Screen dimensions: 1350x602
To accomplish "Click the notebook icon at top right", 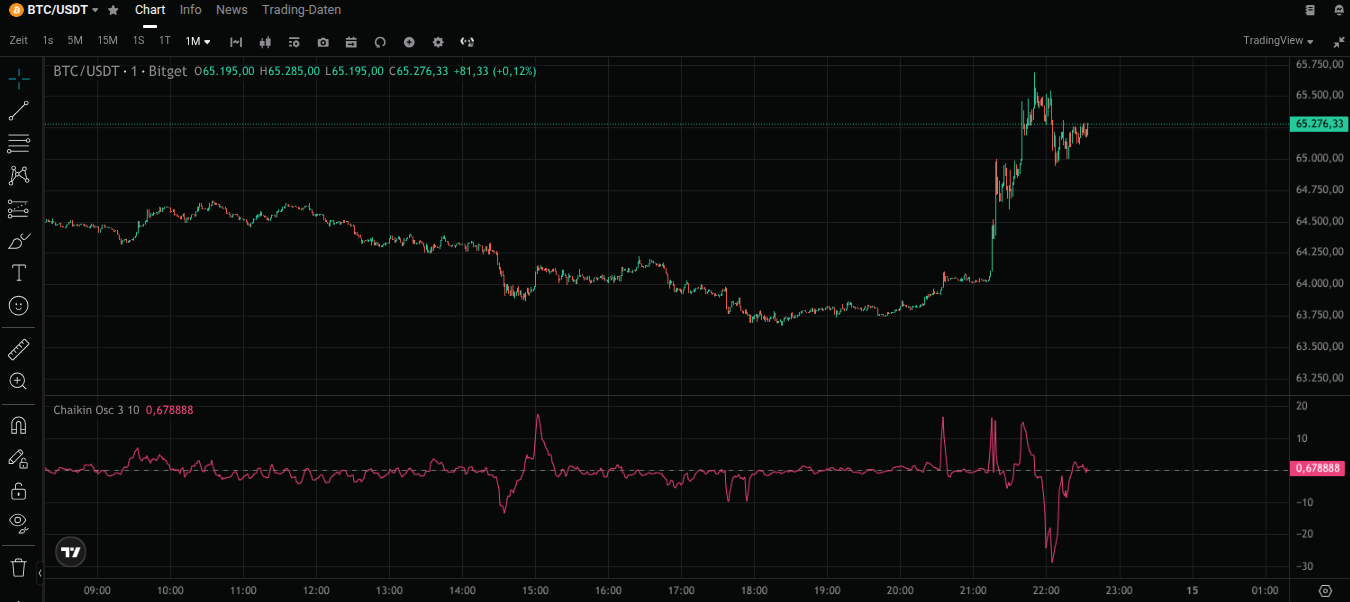I will pyautogui.click(x=1311, y=10).
